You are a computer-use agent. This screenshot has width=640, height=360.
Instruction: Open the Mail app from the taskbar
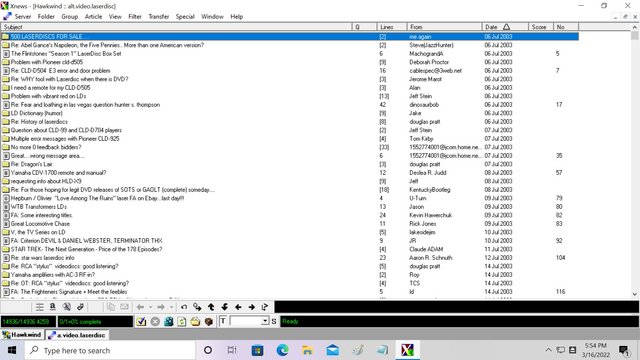pos(333,350)
